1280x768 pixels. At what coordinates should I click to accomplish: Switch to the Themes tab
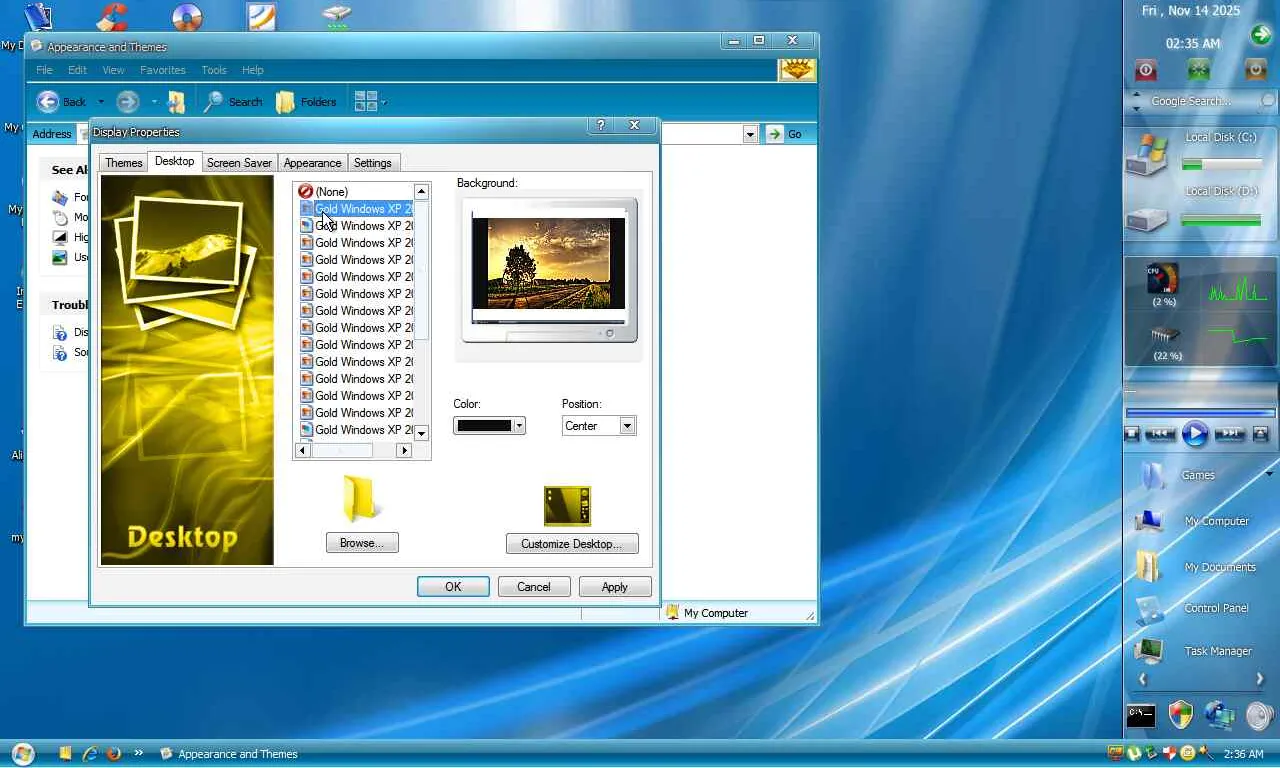click(x=124, y=163)
